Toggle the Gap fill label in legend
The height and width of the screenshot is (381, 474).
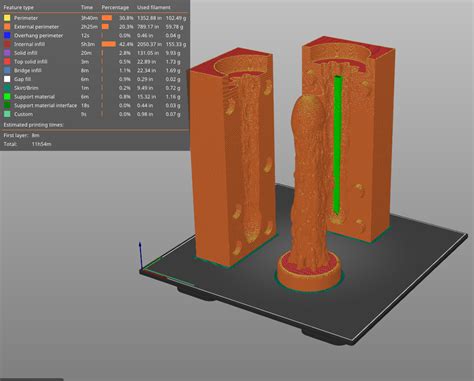tap(22, 79)
